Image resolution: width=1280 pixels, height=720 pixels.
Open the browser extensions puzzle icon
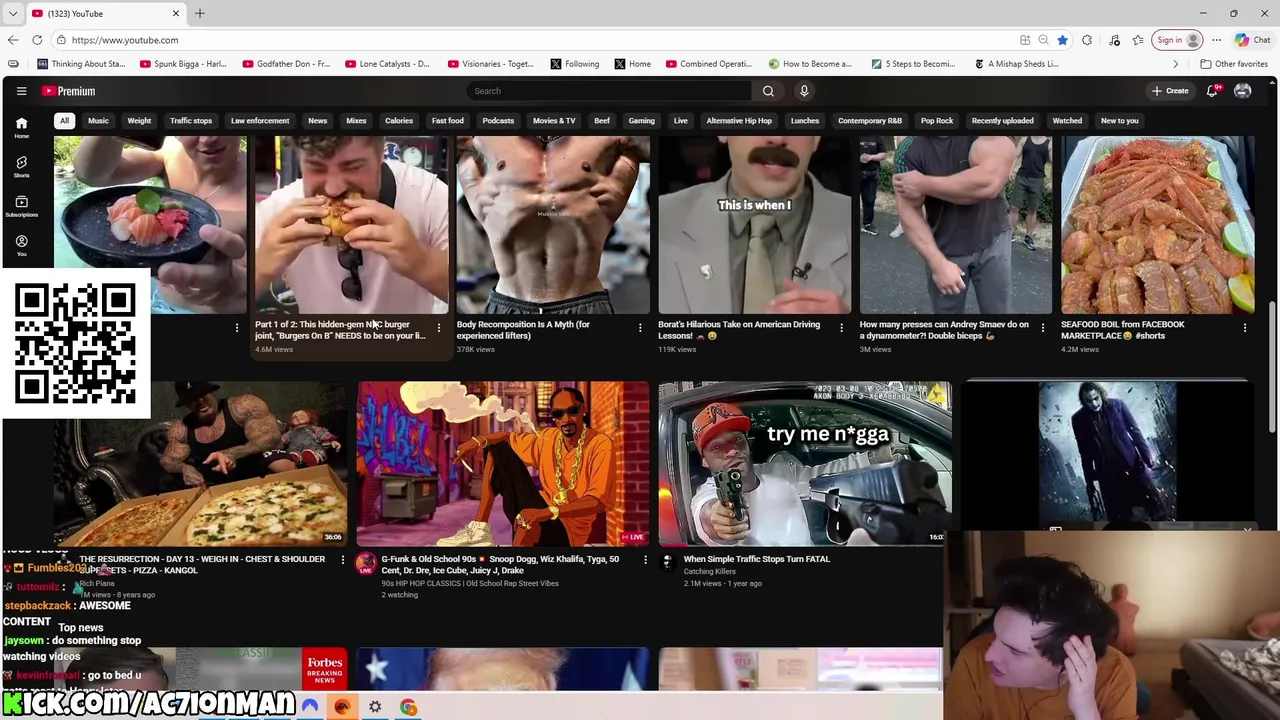click(1087, 40)
